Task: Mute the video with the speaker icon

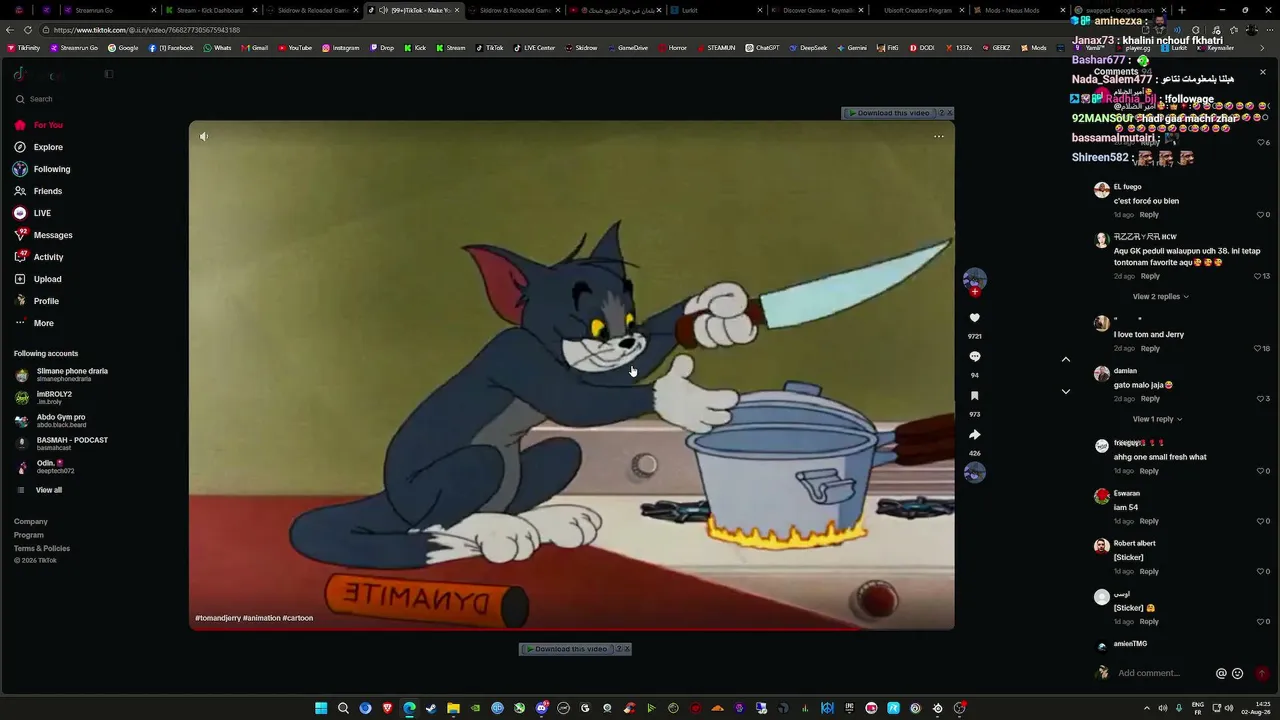Action: click(x=204, y=136)
